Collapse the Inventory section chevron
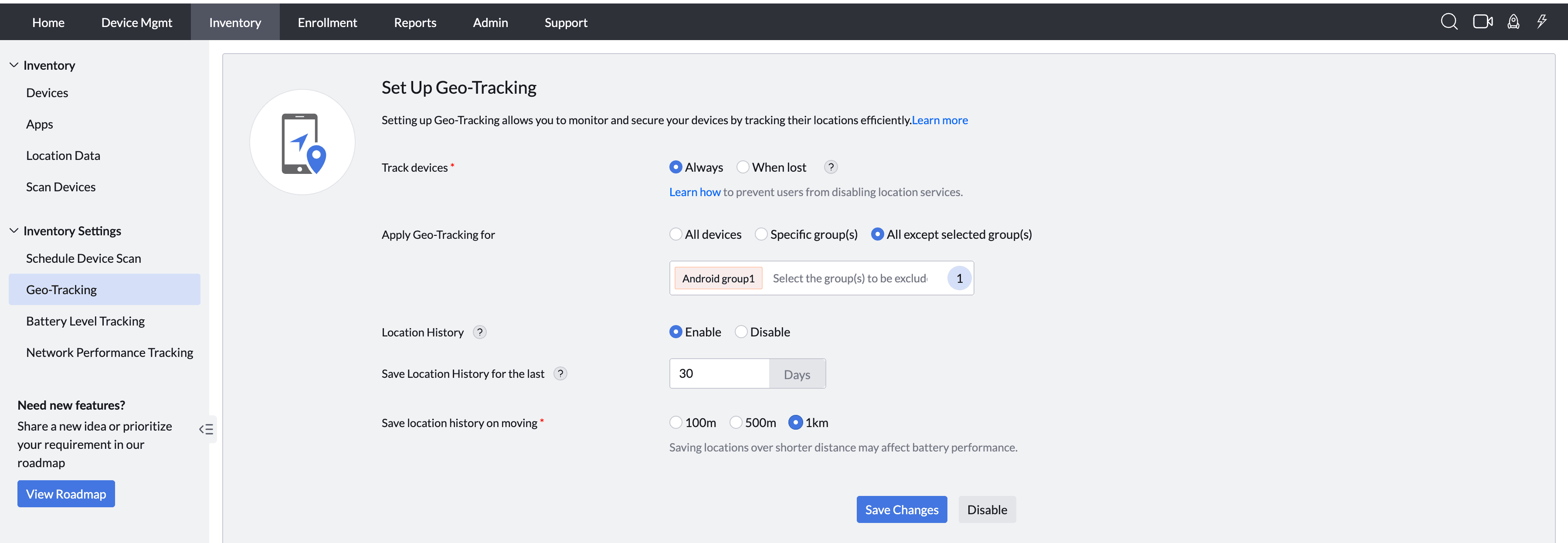The height and width of the screenshot is (543, 1568). pos(14,65)
